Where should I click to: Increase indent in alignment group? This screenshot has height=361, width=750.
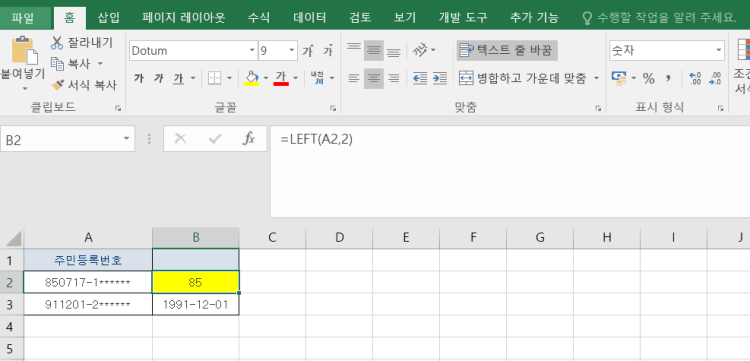point(440,78)
